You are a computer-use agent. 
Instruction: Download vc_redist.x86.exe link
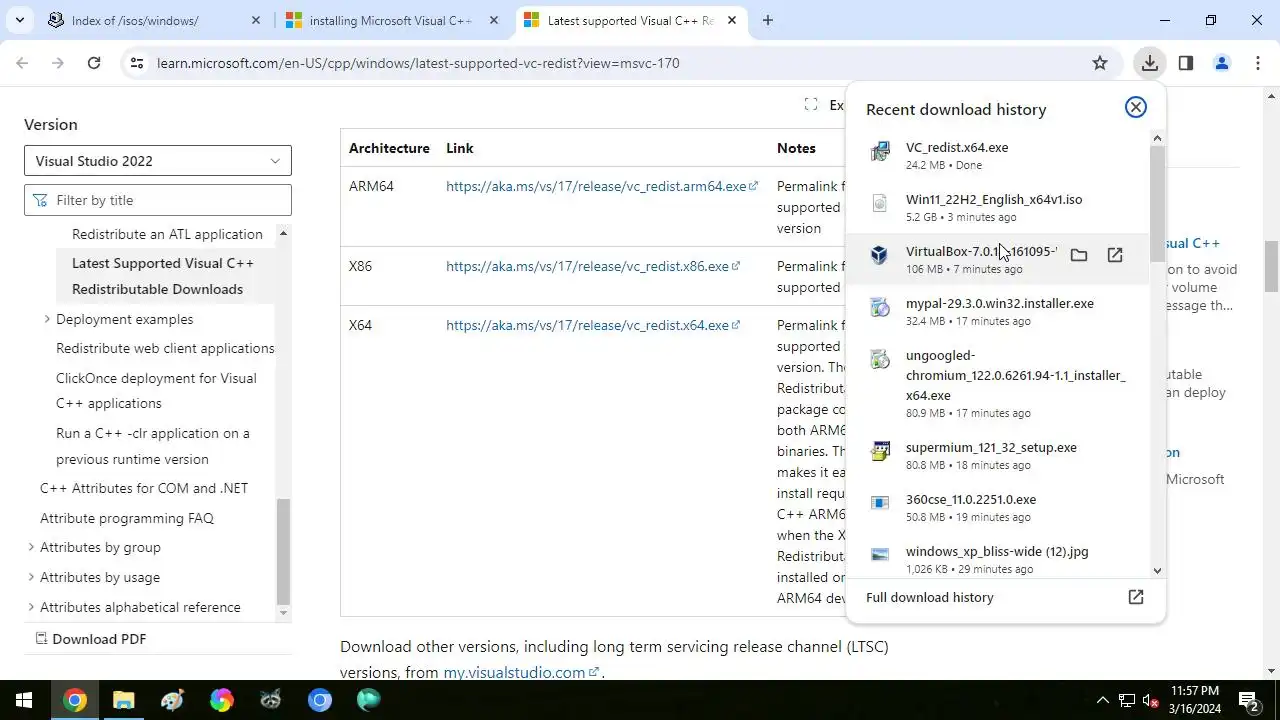(593, 266)
